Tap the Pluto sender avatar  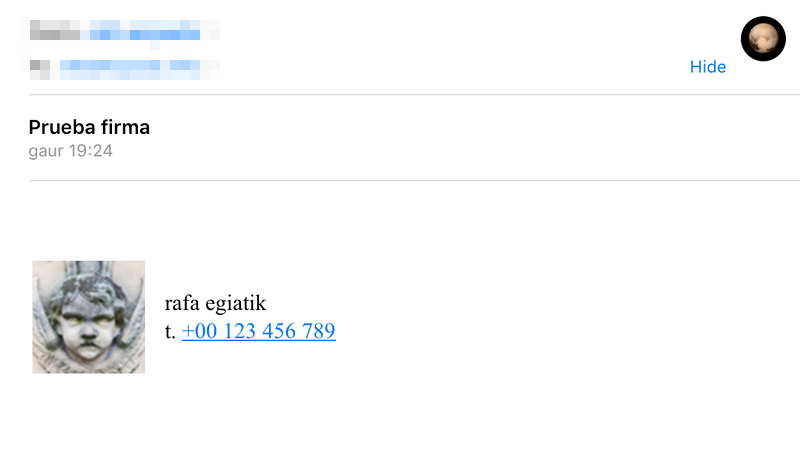click(x=763, y=38)
